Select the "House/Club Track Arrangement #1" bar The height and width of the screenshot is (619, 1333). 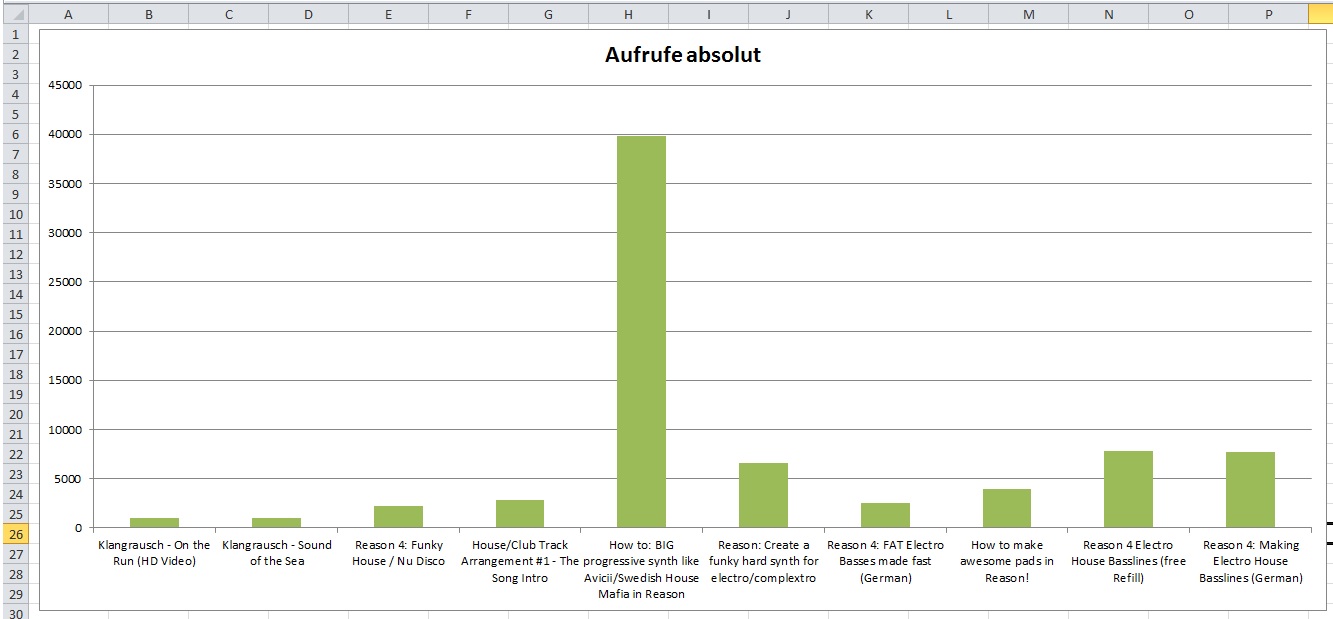(520, 513)
